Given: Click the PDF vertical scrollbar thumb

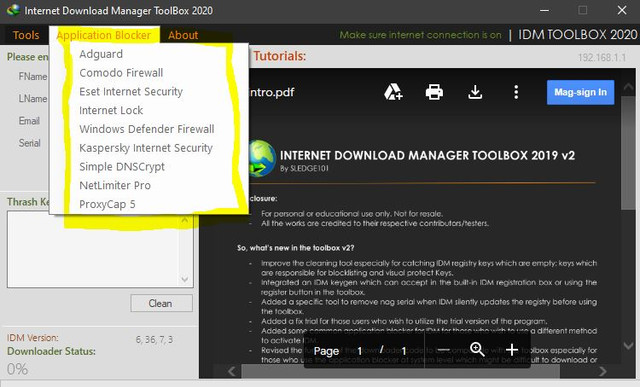Looking at the screenshot, I should [x=628, y=153].
